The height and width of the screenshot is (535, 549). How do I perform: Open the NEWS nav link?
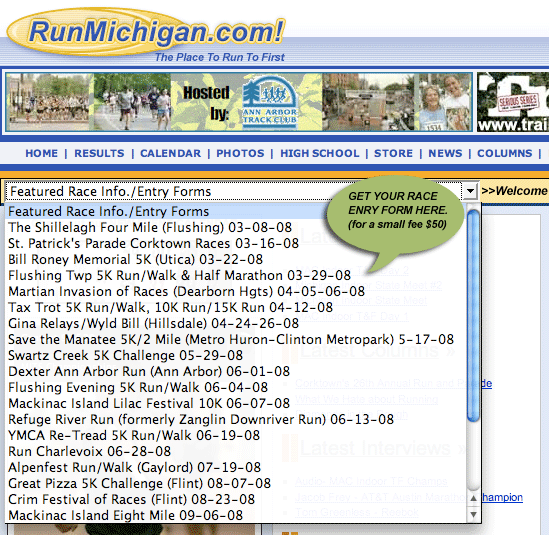445,153
